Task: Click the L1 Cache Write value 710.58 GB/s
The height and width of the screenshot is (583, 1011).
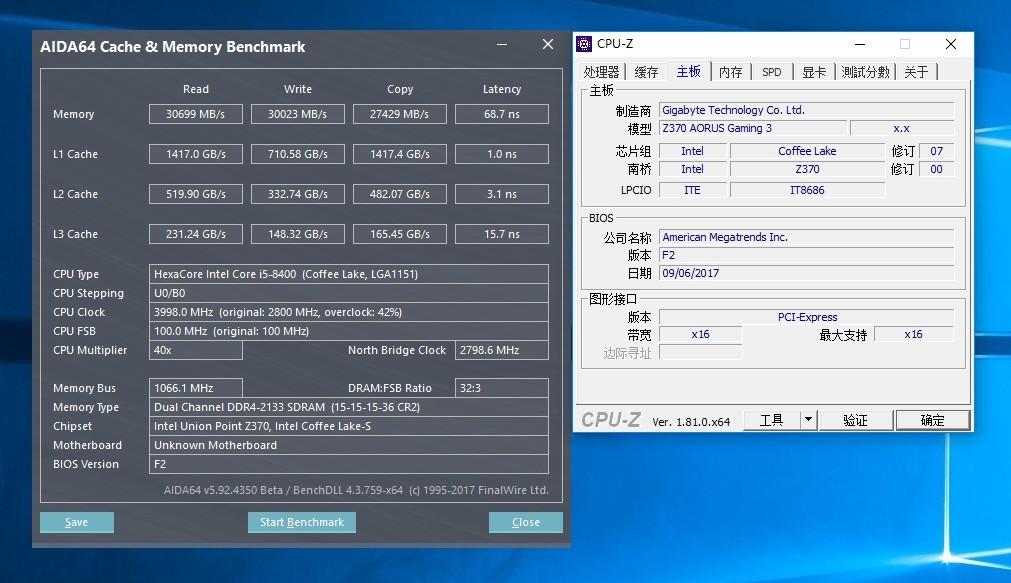Action: point(297,154)
